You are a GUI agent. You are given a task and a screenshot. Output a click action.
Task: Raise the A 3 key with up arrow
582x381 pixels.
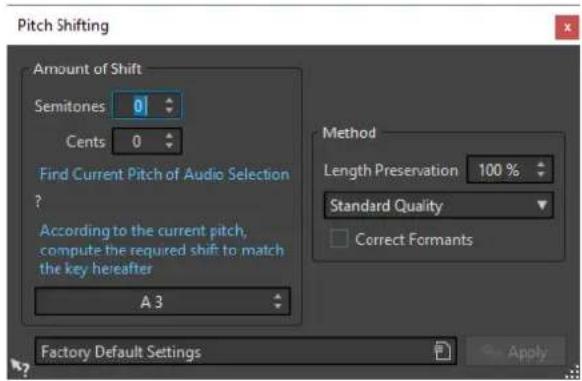tap(278, 296)
